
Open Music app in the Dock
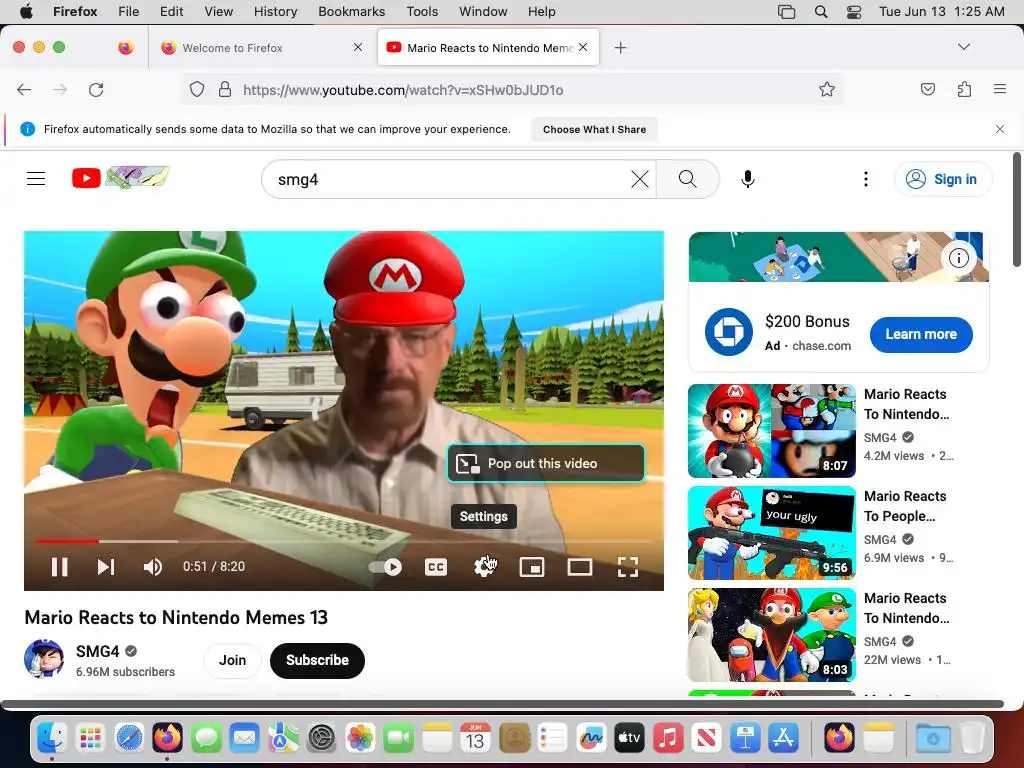coord(667,739)
